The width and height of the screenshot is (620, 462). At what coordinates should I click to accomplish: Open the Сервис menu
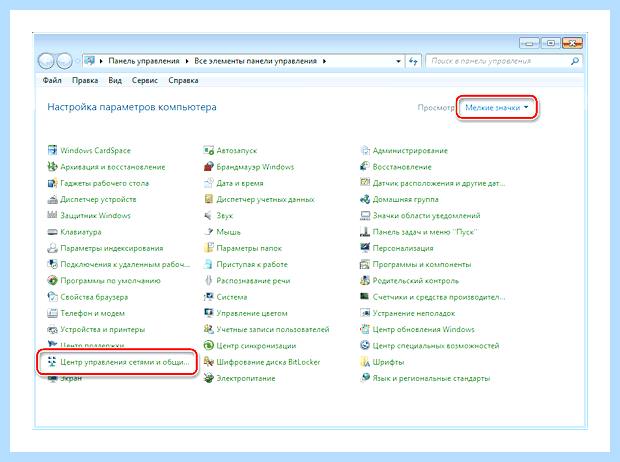pyautogui.click(x=145, y=80)
